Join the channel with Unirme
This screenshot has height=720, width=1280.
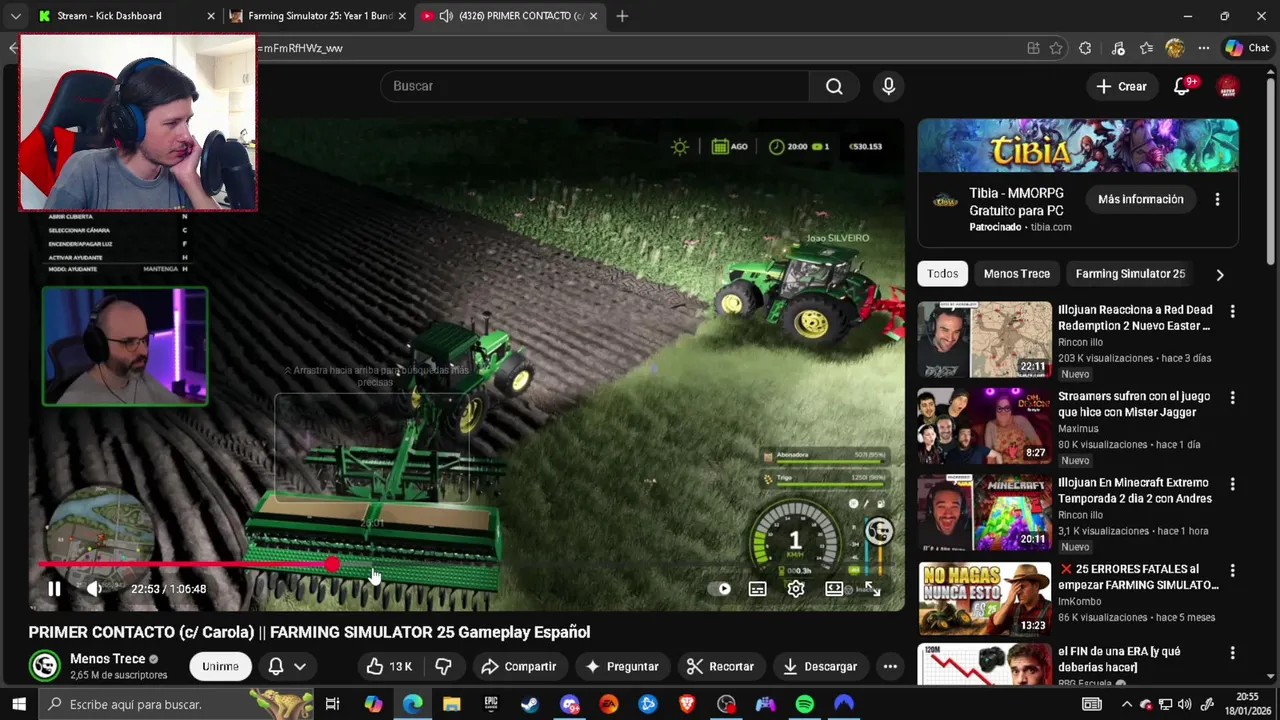(x=220, y=666)
